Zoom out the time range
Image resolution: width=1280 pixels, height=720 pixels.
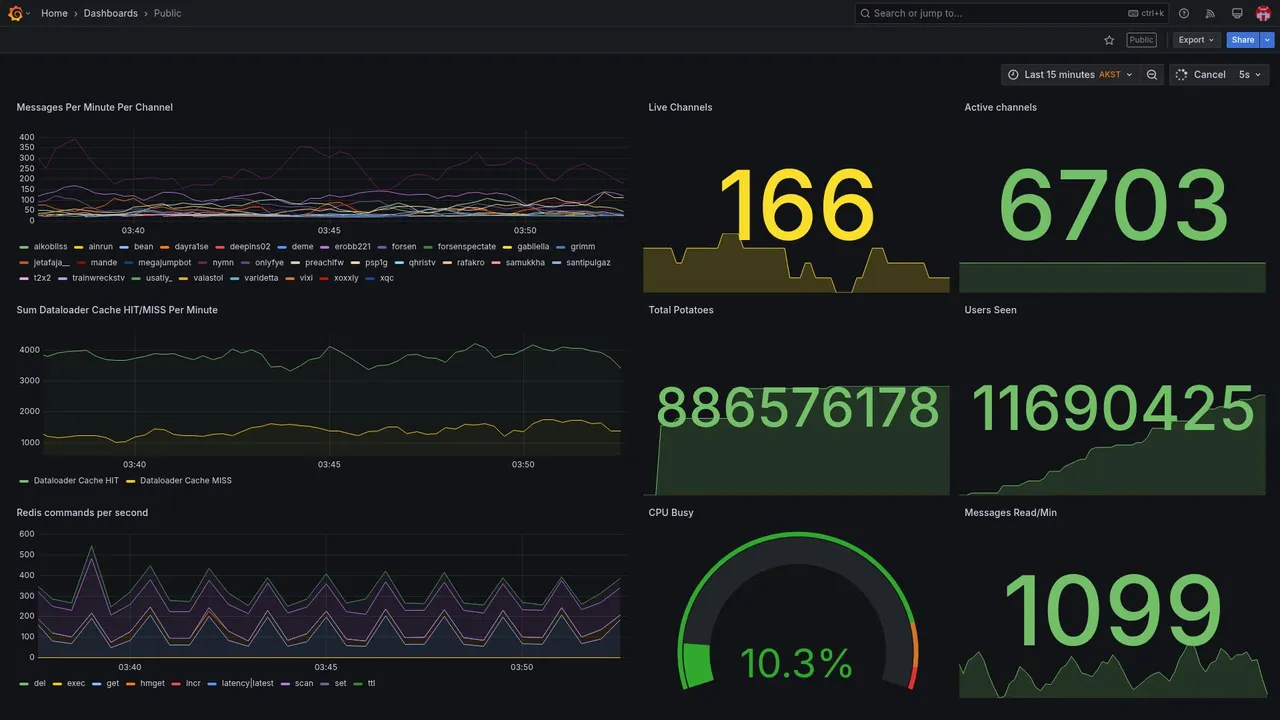[1152, 75]
